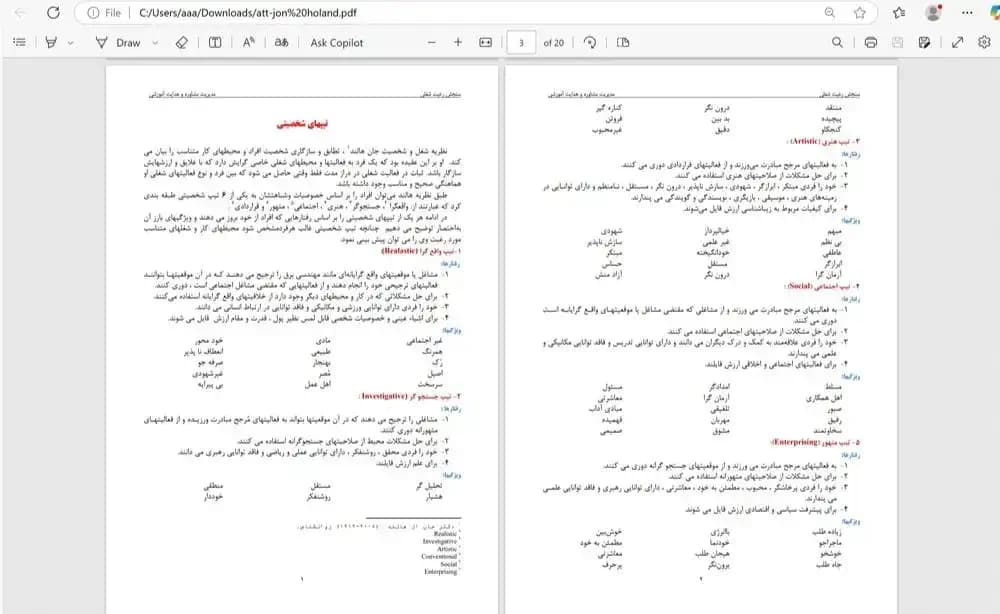Print the PDF document
Viewport: 1000px width, 614px height.
click(871, 43)
